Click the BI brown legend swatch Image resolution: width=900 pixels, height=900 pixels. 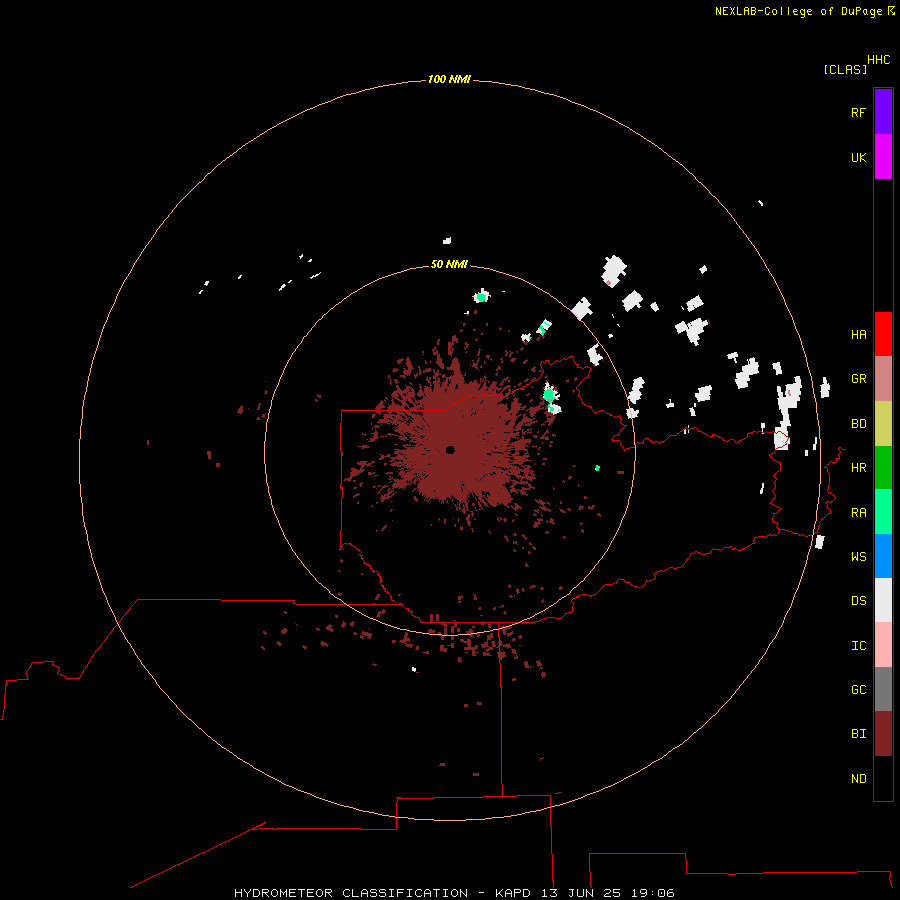point(883,734)
